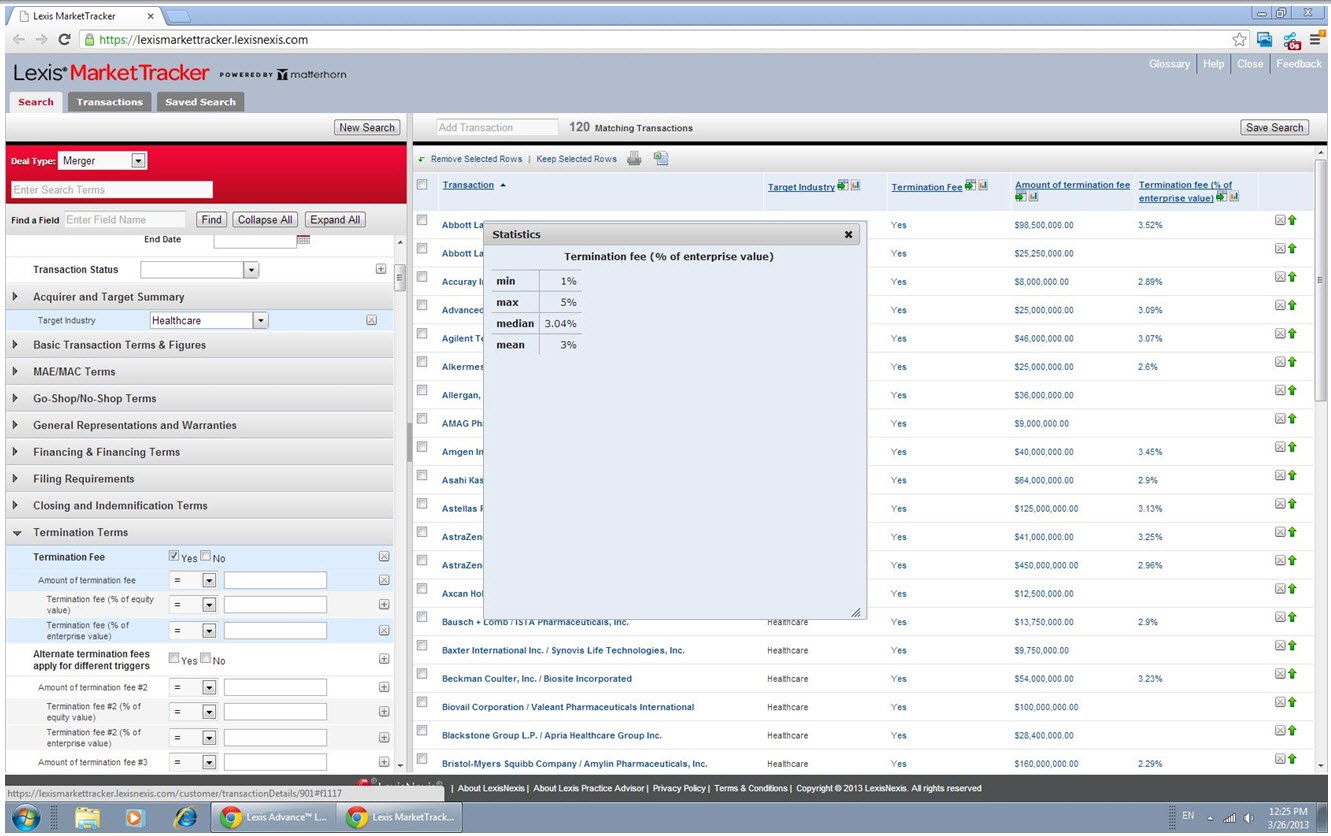Open statistics chart icon for Termination Fee column
The width and height of the screenshot is (1331, 836).
983,186
